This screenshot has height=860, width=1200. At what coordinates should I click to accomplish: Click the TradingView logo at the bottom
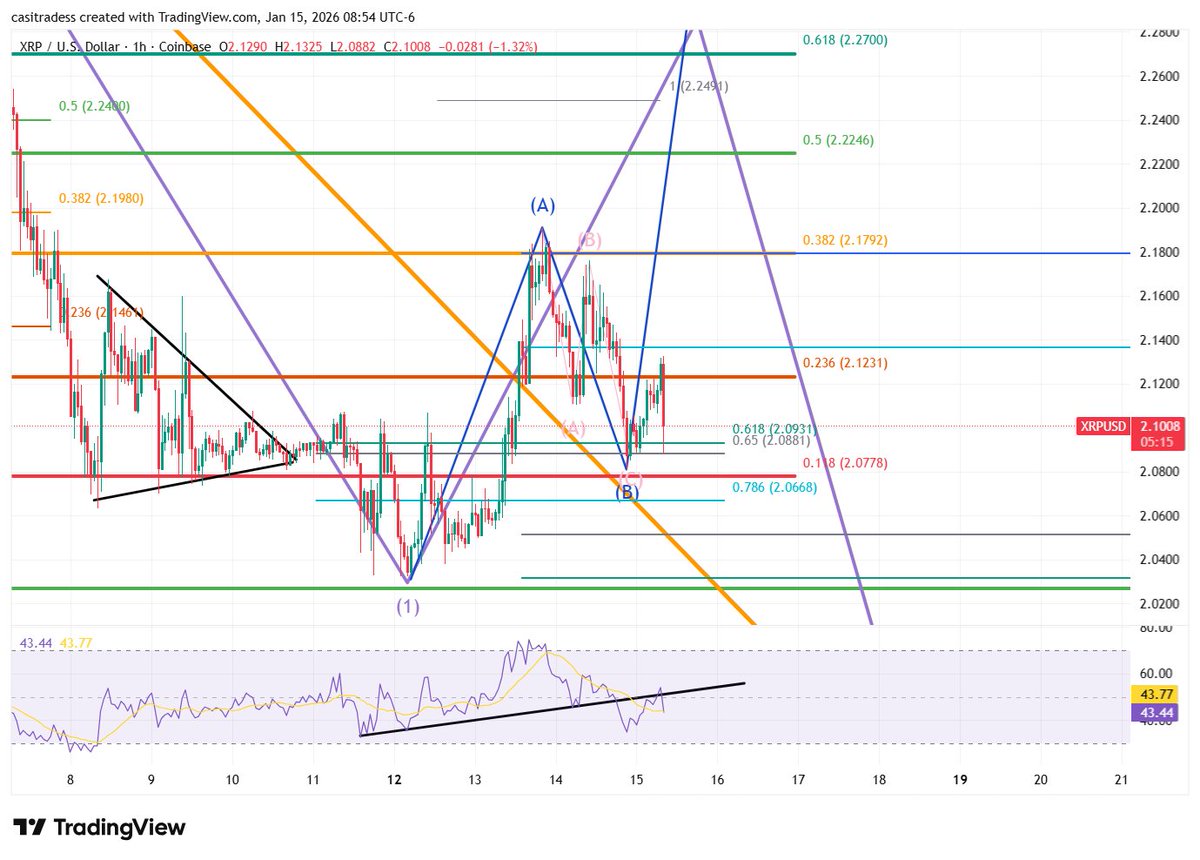point(99,827)
